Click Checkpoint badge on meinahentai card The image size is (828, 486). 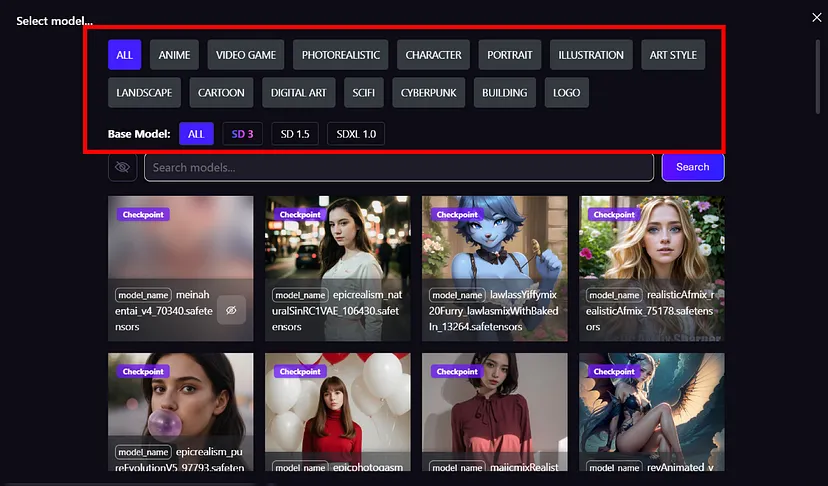pyautogui.click(x=143, y=214)
